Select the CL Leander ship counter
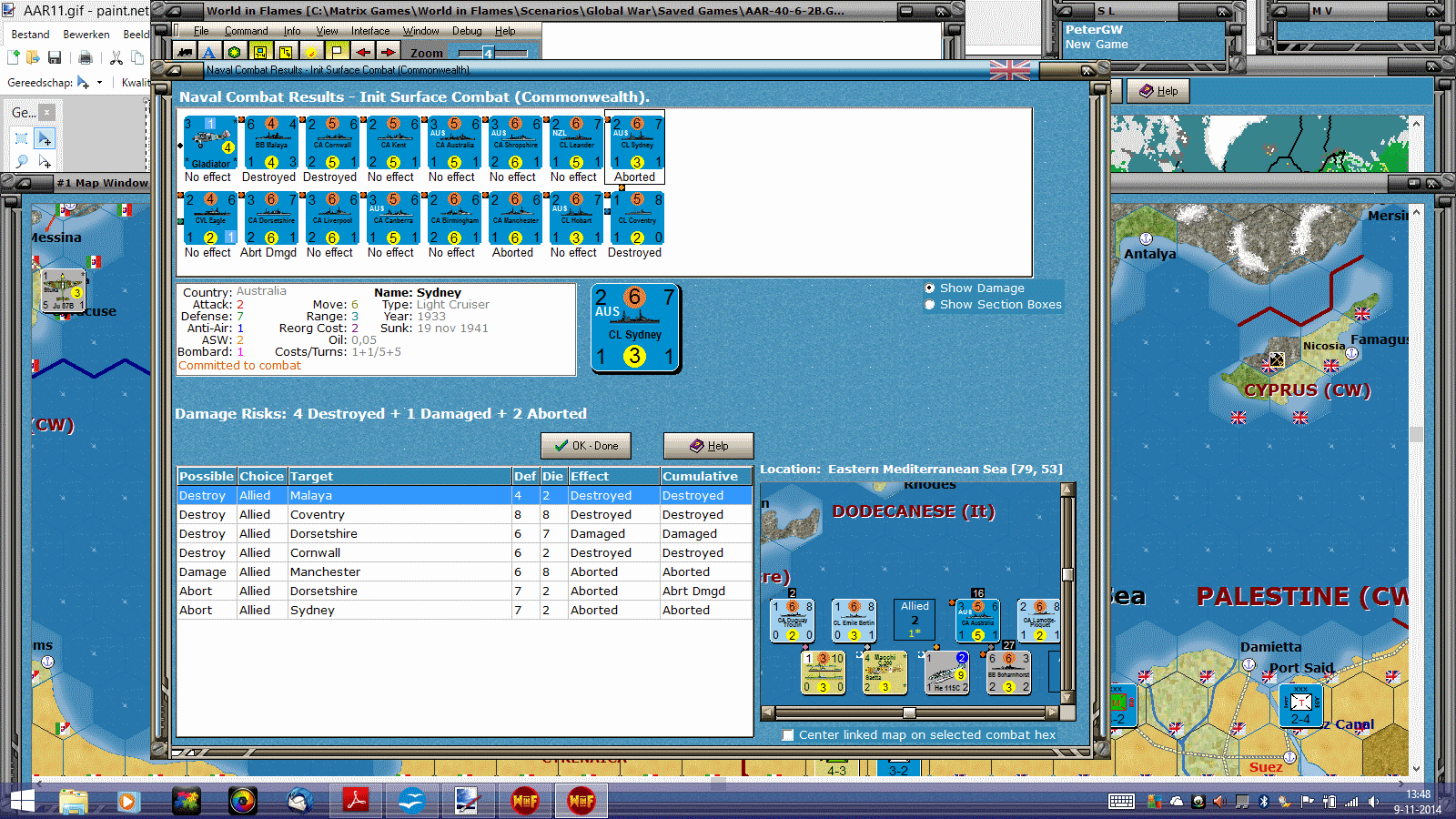This screenshot has height=819, width=1456. [x=576, y=143]
